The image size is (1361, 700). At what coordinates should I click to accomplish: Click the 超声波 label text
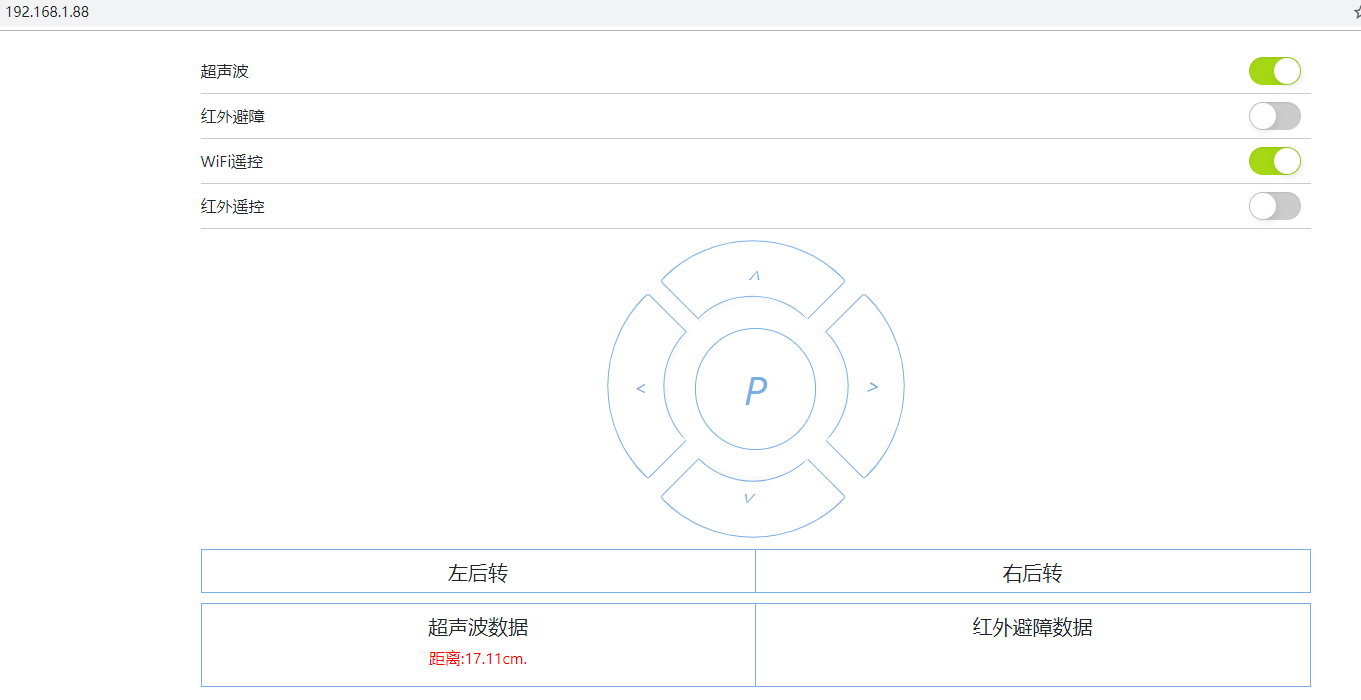click(224, 71)
